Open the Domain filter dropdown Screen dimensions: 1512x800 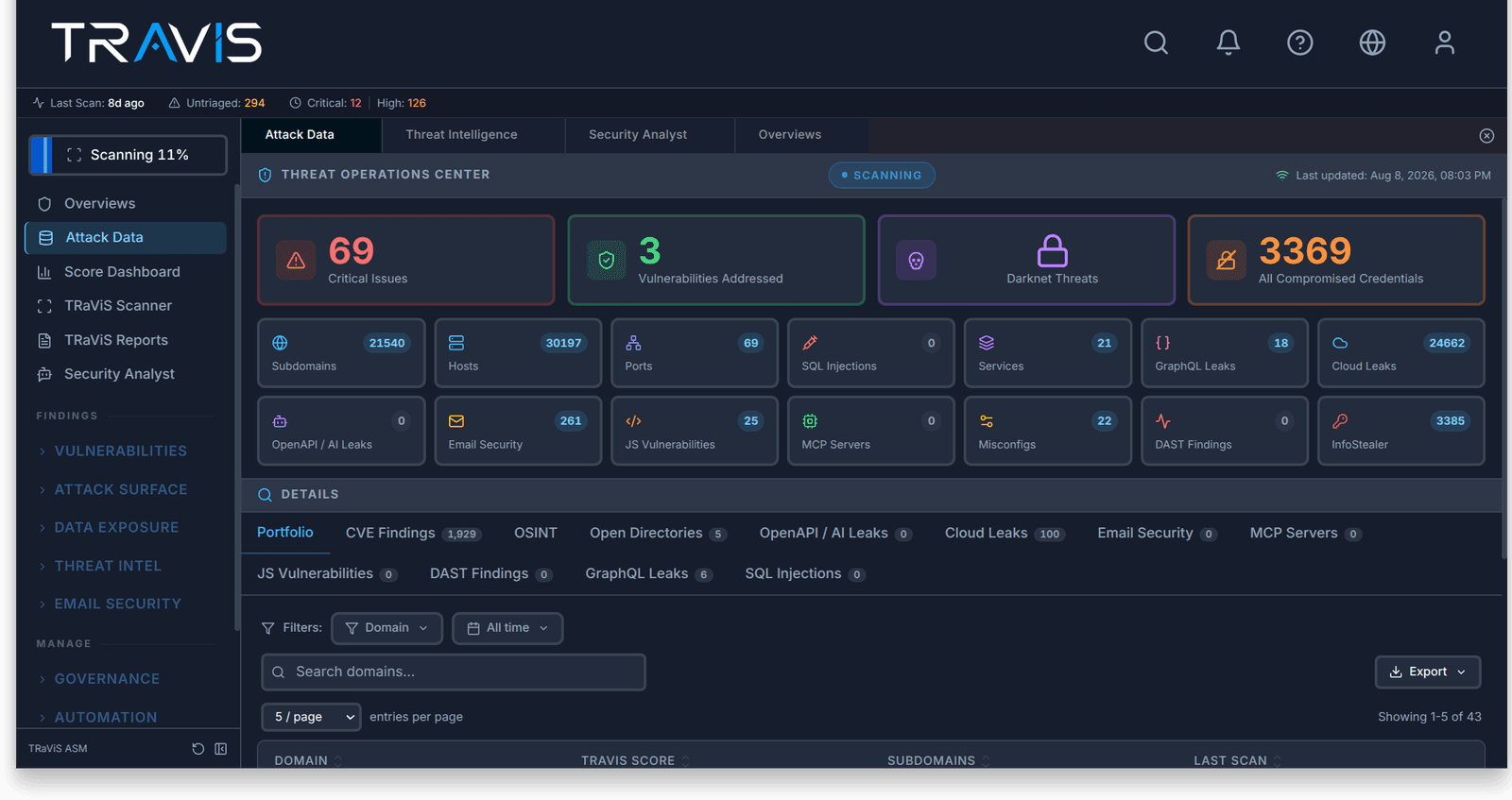click(x=387, y=628)
